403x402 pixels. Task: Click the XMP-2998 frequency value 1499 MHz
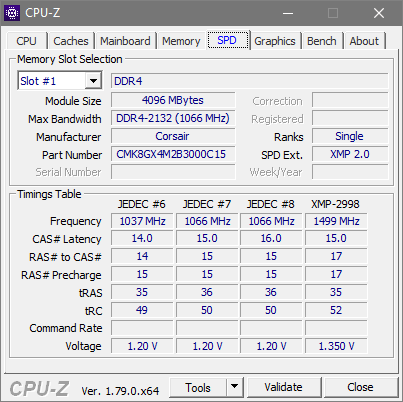pos(336,221)
